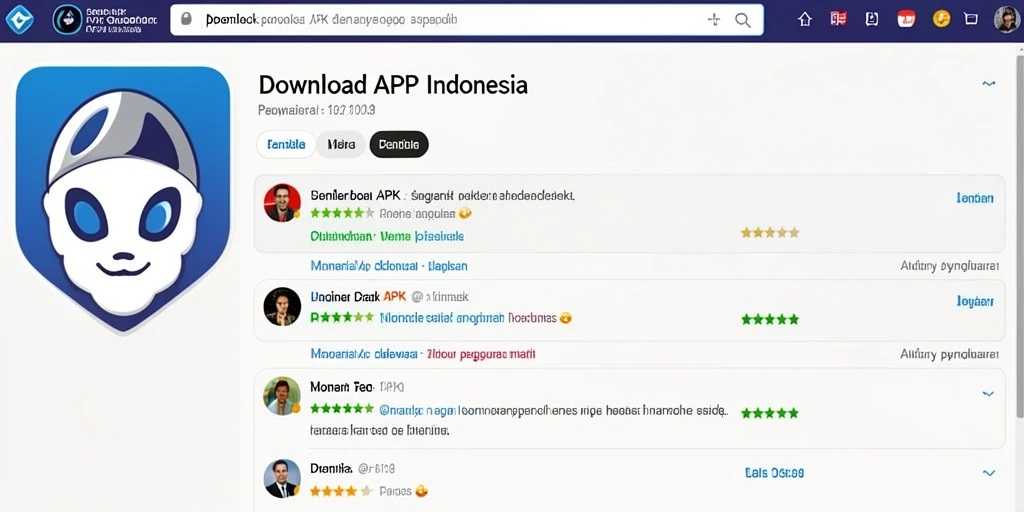
Task: Click the emoji in the second review row
Action: pos(566,318)
